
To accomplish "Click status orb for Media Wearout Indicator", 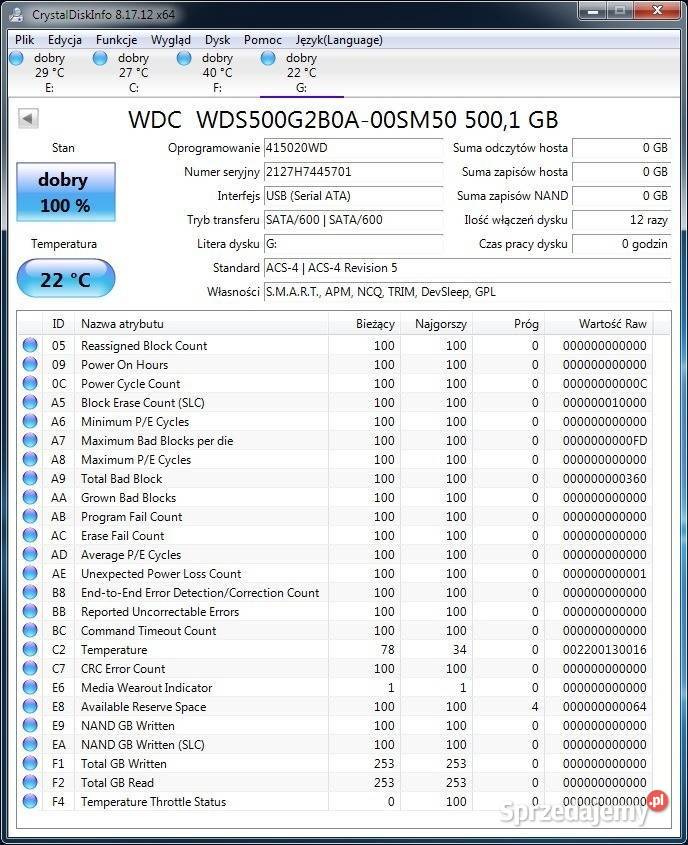I will click(30, 688).
